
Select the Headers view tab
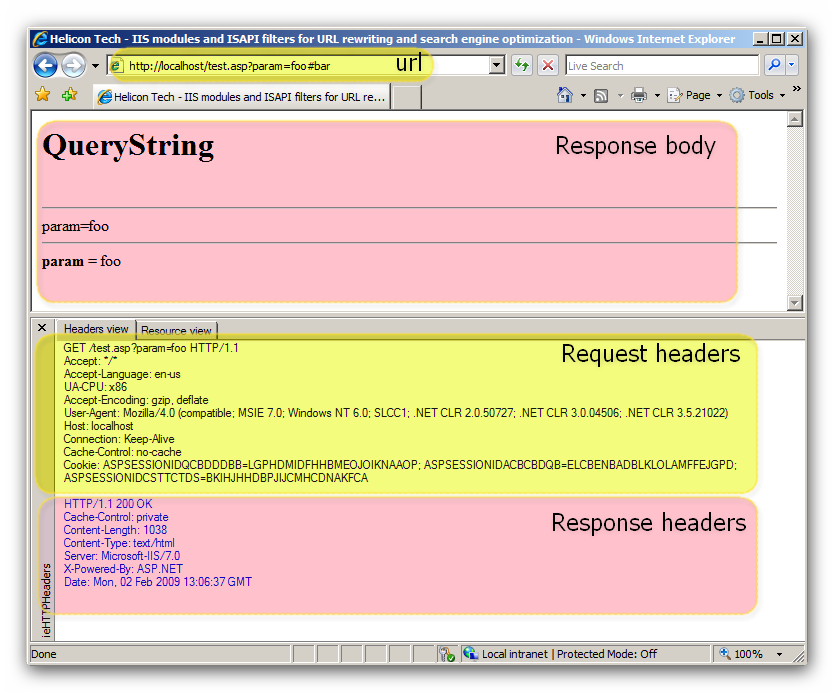click(96, 329)
